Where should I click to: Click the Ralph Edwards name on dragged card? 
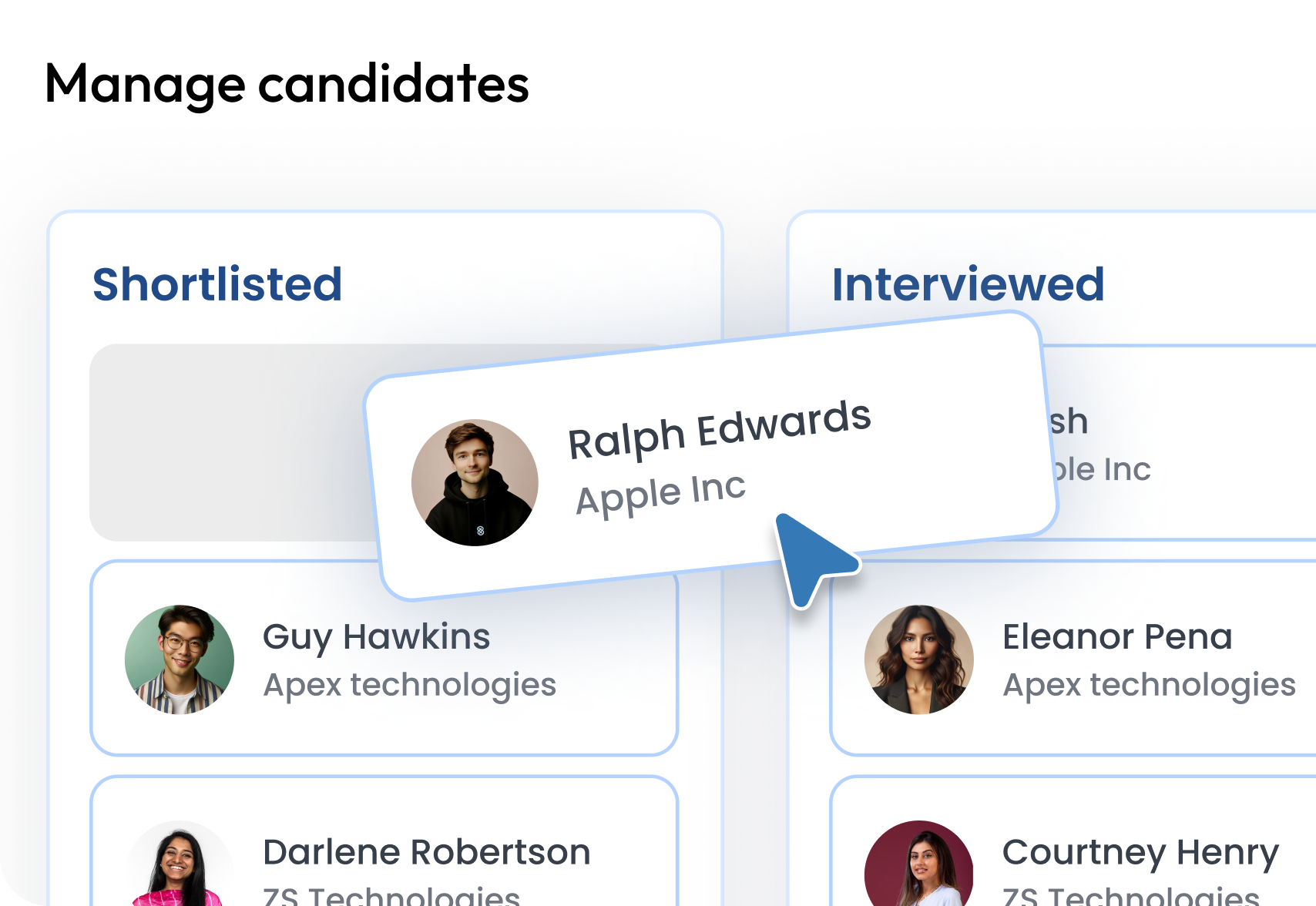click(x=719, y=428)
